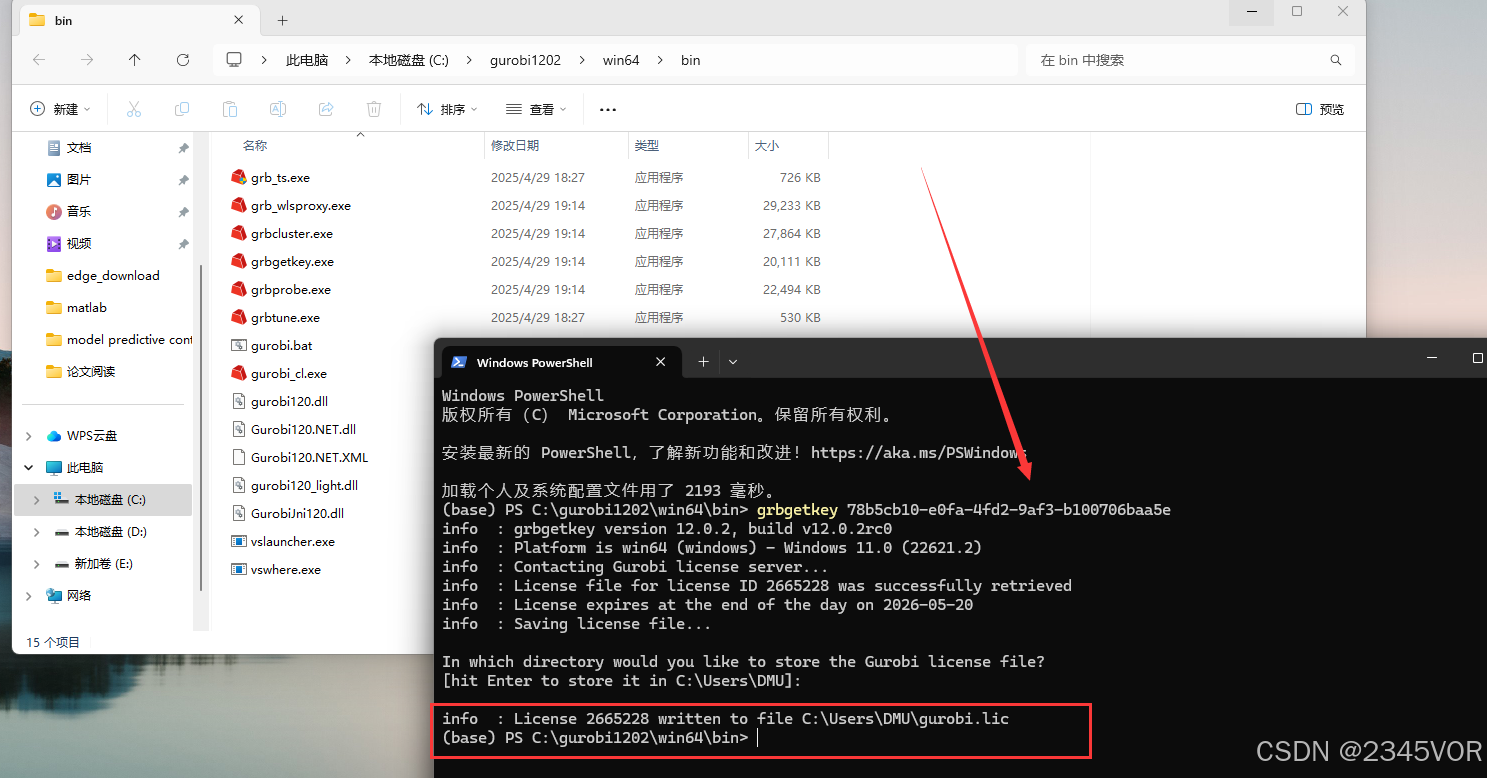The image size is (1487, 778).
Task: Open the 排序 sort dropdown
Action: [447, 109]
